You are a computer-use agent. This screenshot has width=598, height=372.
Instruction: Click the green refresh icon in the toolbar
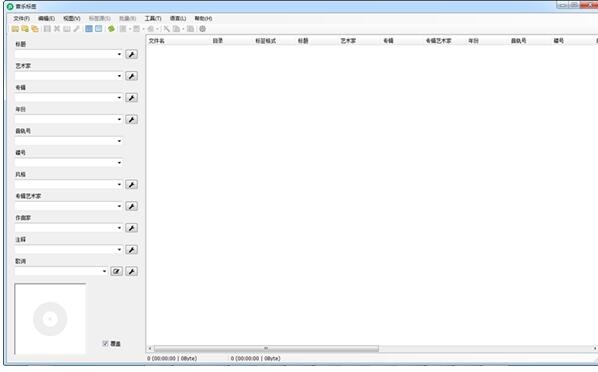pyautogui.click(x=111, y=29)
